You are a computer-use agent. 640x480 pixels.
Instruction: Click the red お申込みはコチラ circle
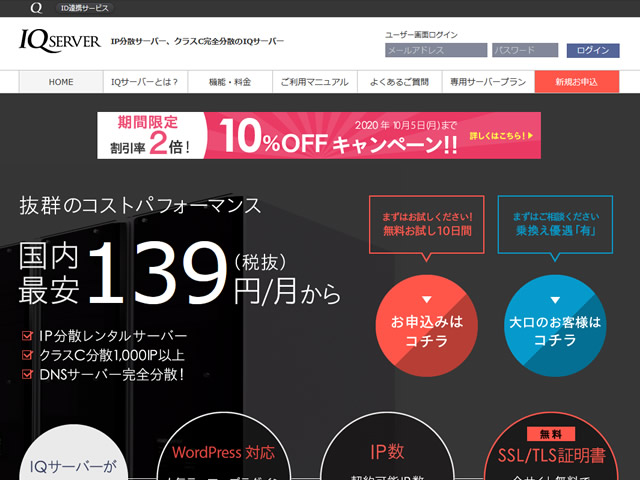coord(427,326)
